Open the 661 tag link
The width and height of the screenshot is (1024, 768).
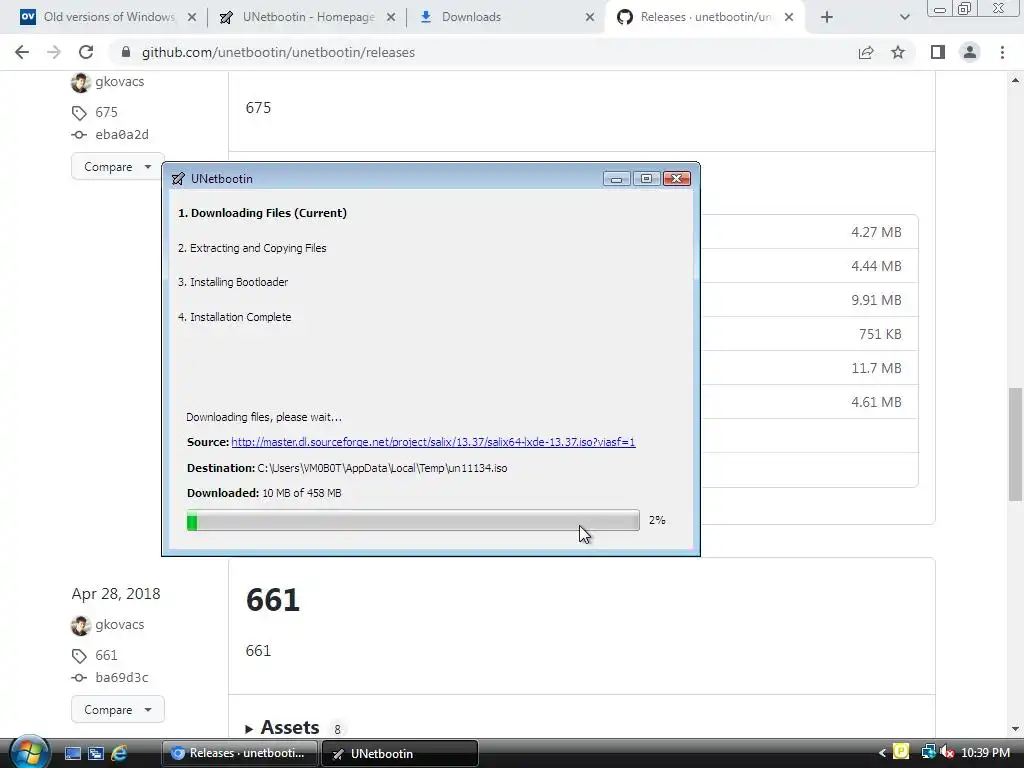coord(106,655)
